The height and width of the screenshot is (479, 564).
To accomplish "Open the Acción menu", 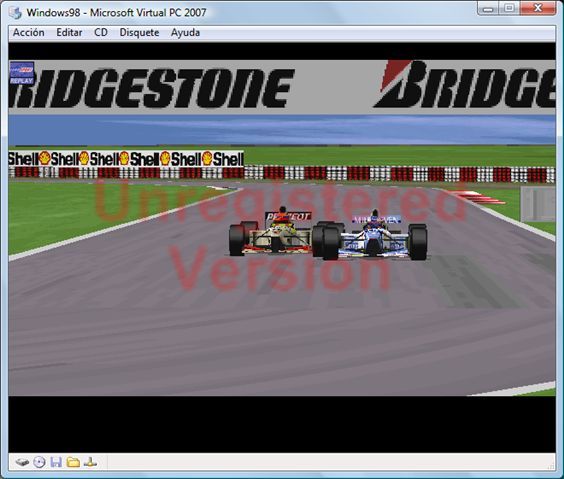I will click(x=29, y=32).
